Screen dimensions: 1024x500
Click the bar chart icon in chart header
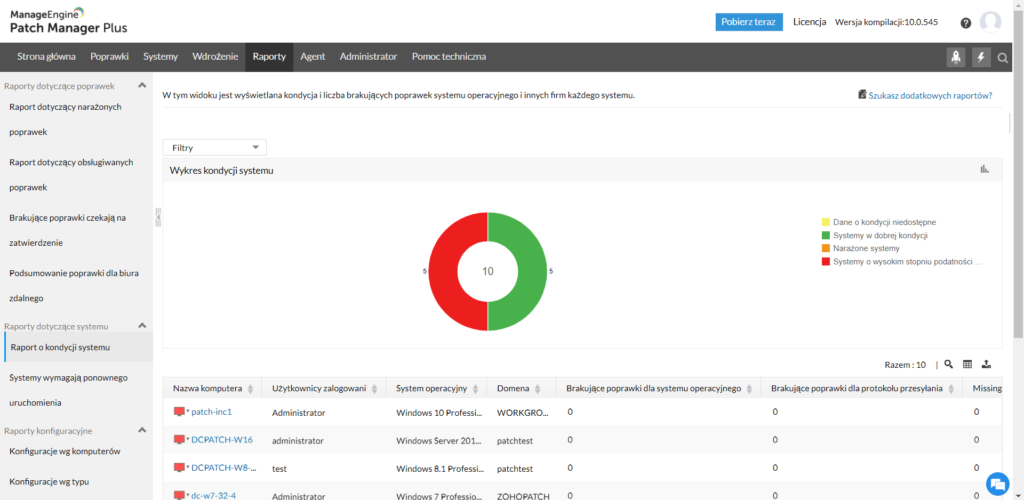coord(985,169)
